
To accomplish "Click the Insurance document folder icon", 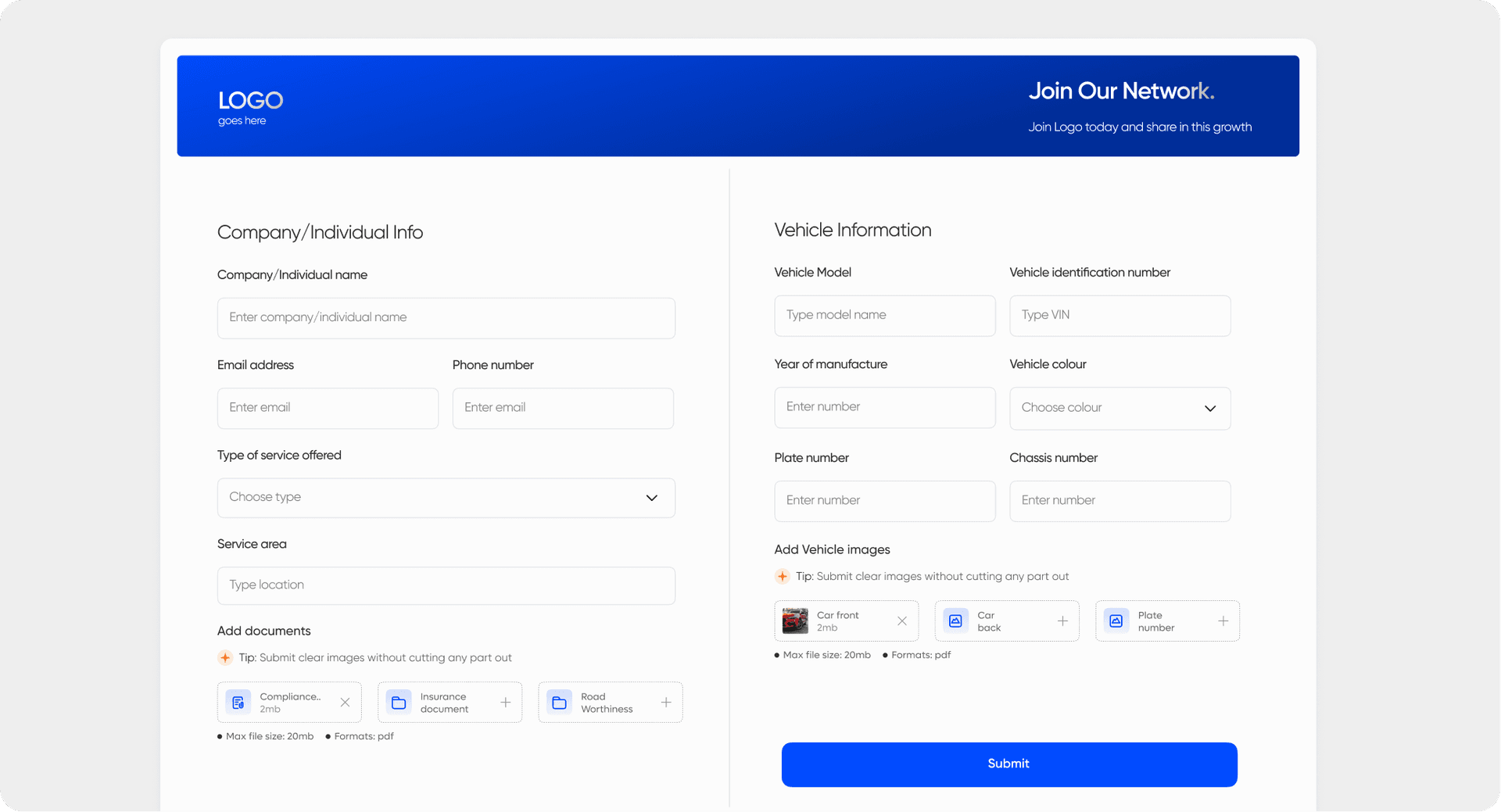I will [399, 702].
